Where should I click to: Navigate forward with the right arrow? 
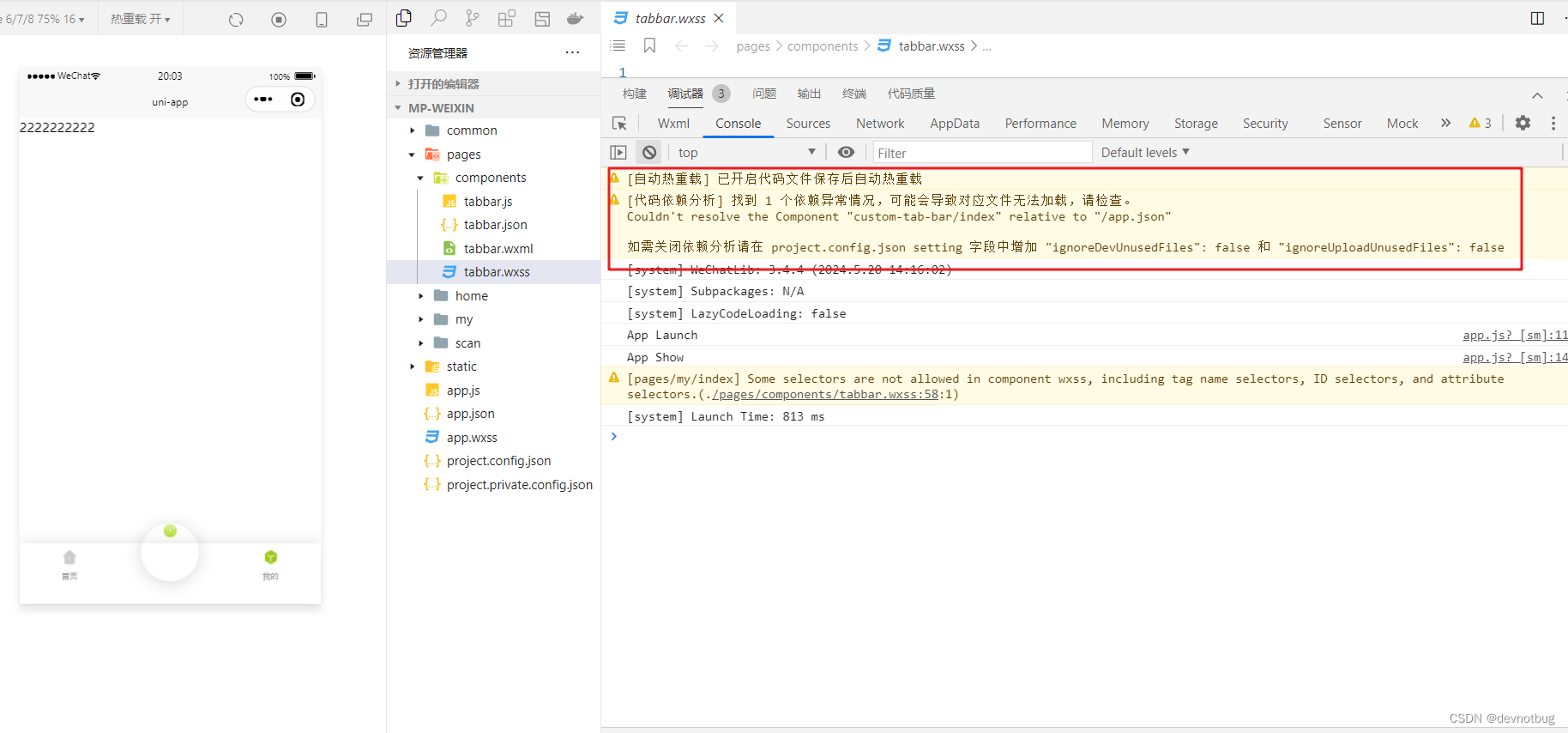coord(712,46)
